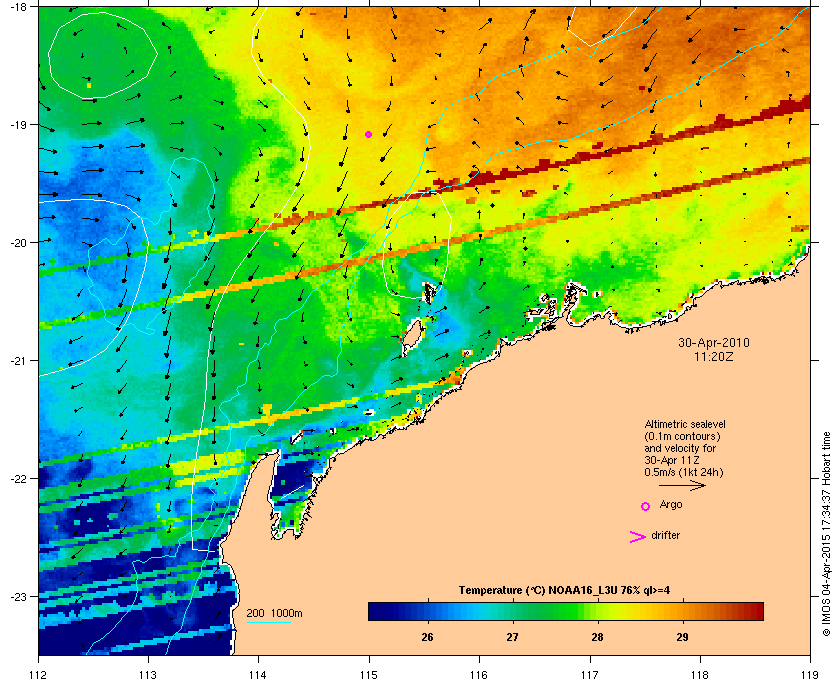Click the colorbar tick label 28

(x=597, y=637)
